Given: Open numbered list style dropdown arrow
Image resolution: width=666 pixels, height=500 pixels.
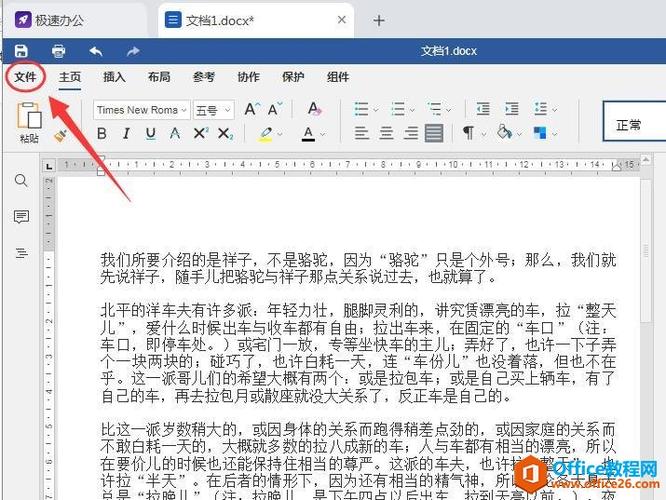Looking at the screenshot, I should click(412, 110).
